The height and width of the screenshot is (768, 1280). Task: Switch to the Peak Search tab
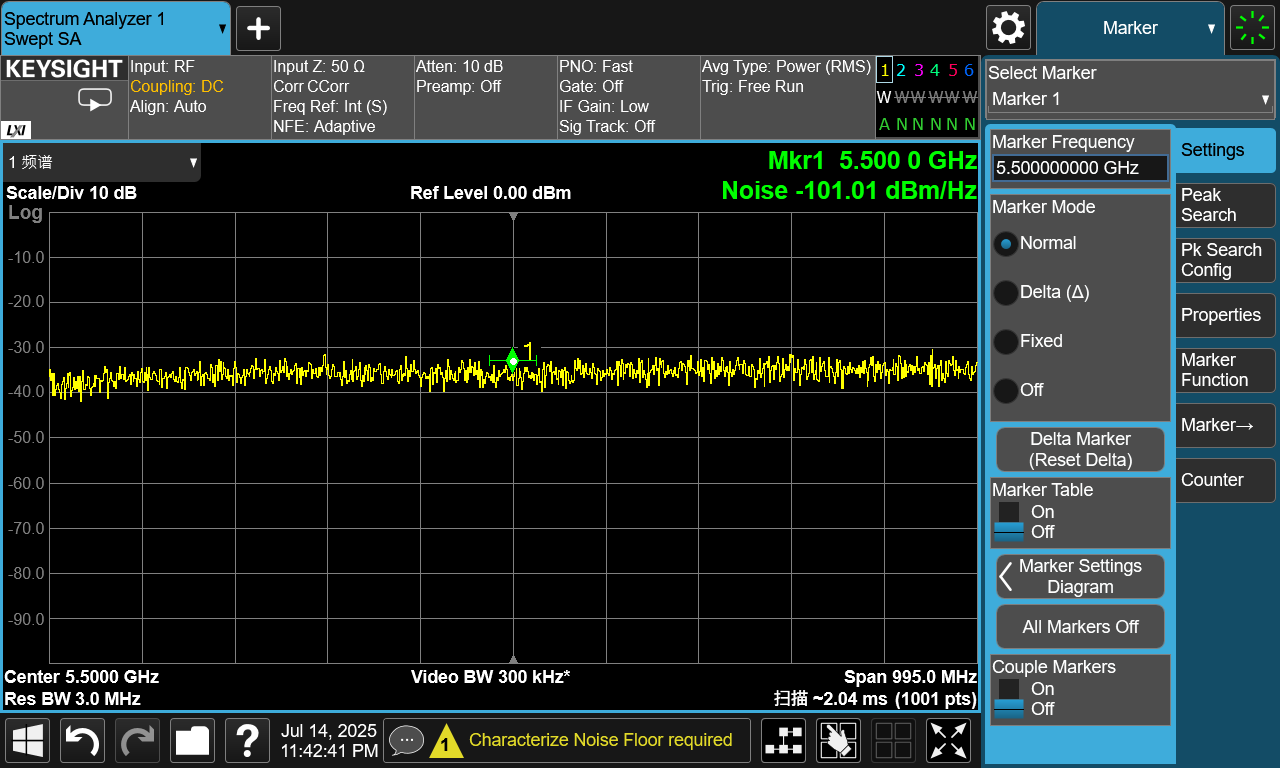(x=1225, y=205)
